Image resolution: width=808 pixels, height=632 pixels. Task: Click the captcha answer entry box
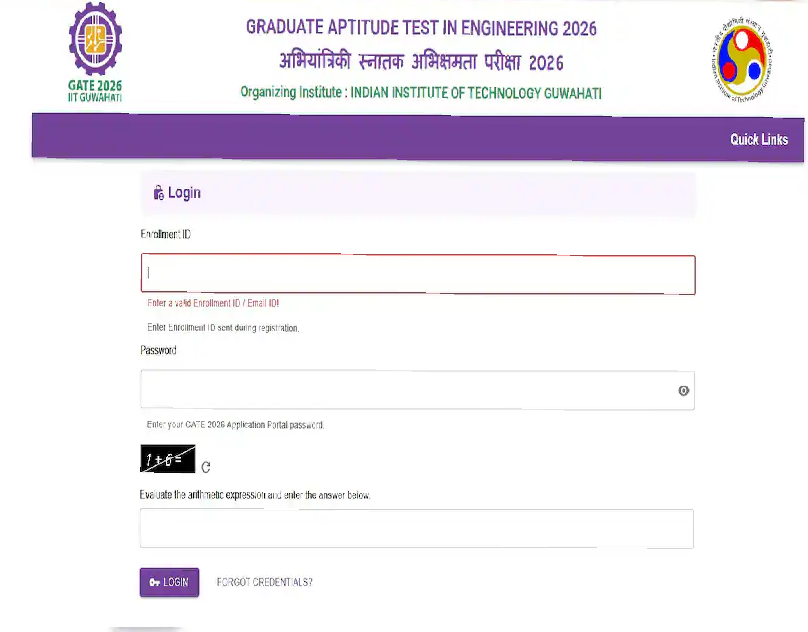tap(418, 529)
